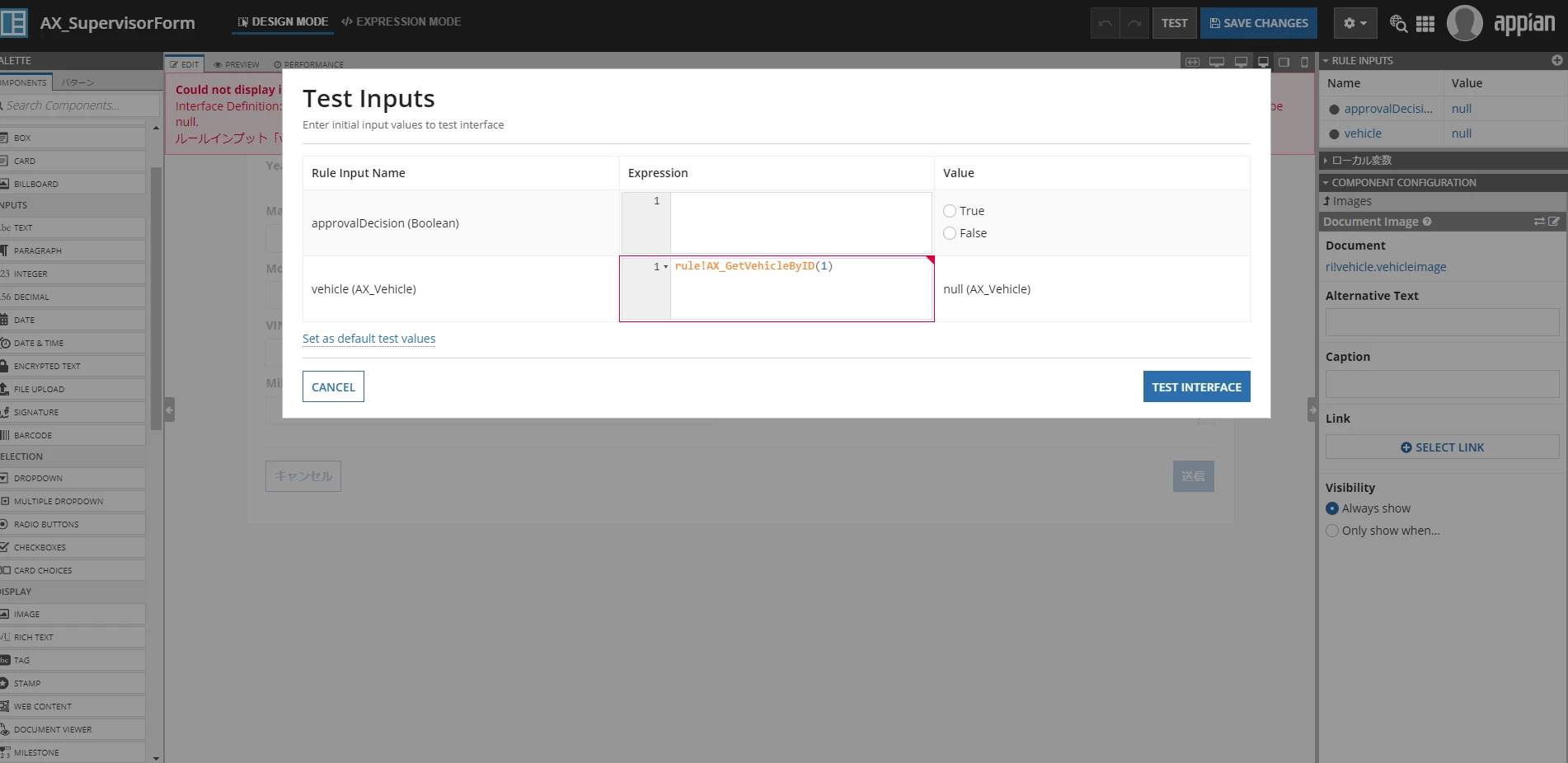The height and width of the screenshot is (763, 1568).
Task: Pick the BARCODE component in palette
Action: click(x=73, y=435)
